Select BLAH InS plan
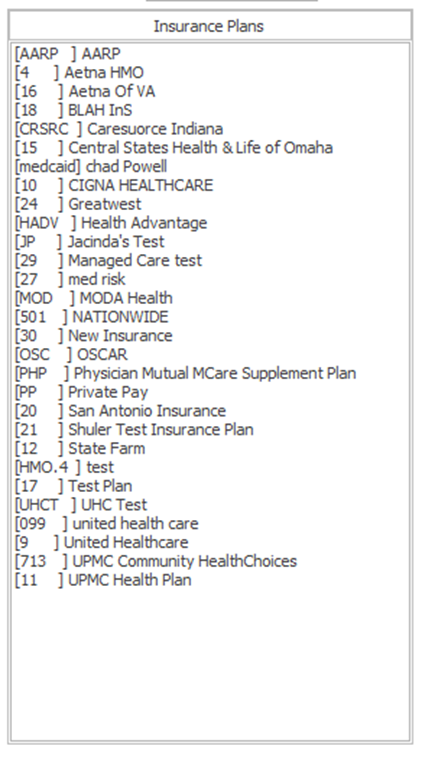 click(74, 110)
